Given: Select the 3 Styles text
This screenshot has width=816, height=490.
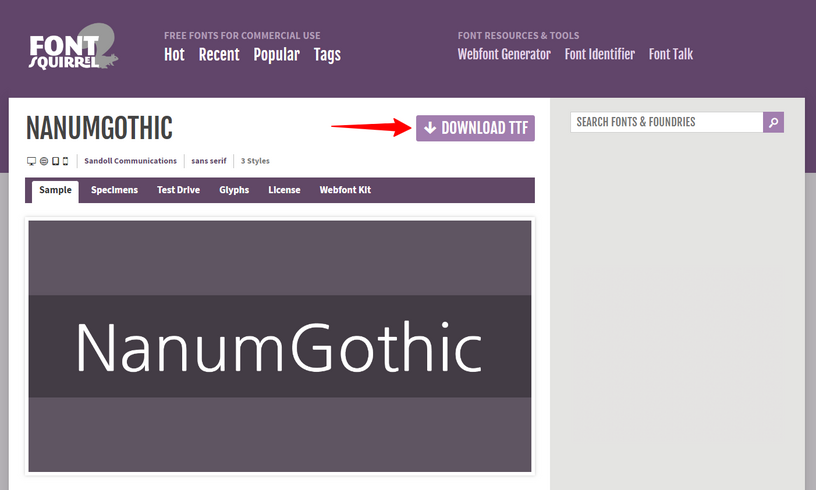Looking at the screenshot, I should pos(255,161).
